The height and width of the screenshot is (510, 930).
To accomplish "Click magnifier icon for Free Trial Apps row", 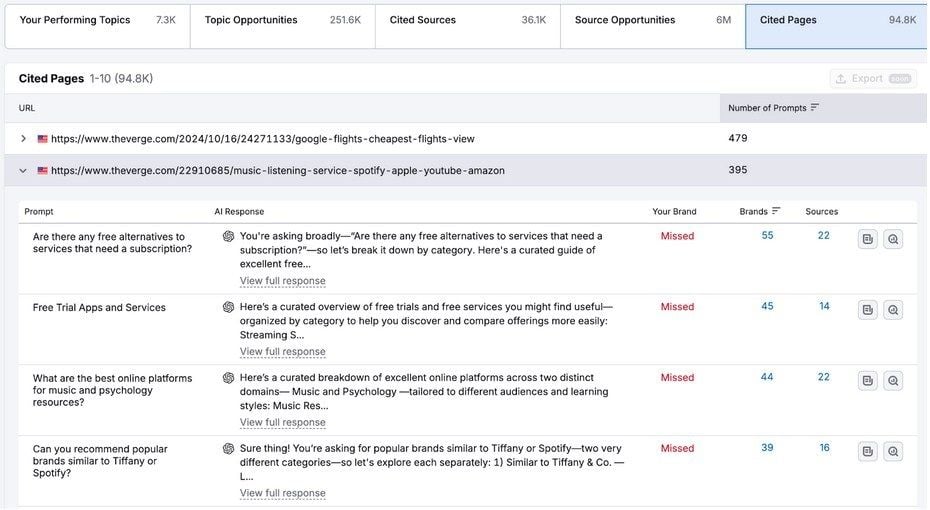I will 893,310.
